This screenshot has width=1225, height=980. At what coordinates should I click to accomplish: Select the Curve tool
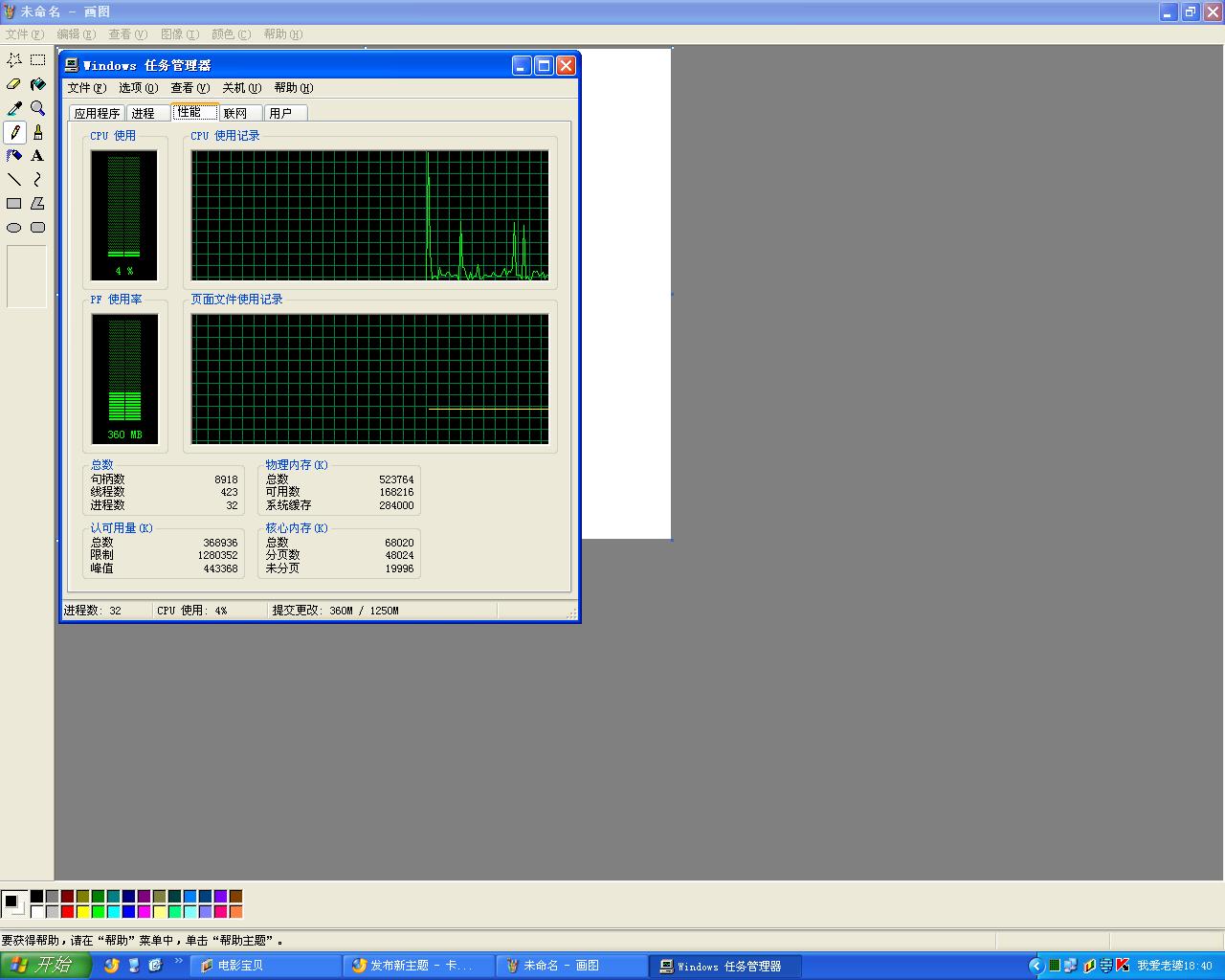tap(38, 180)
